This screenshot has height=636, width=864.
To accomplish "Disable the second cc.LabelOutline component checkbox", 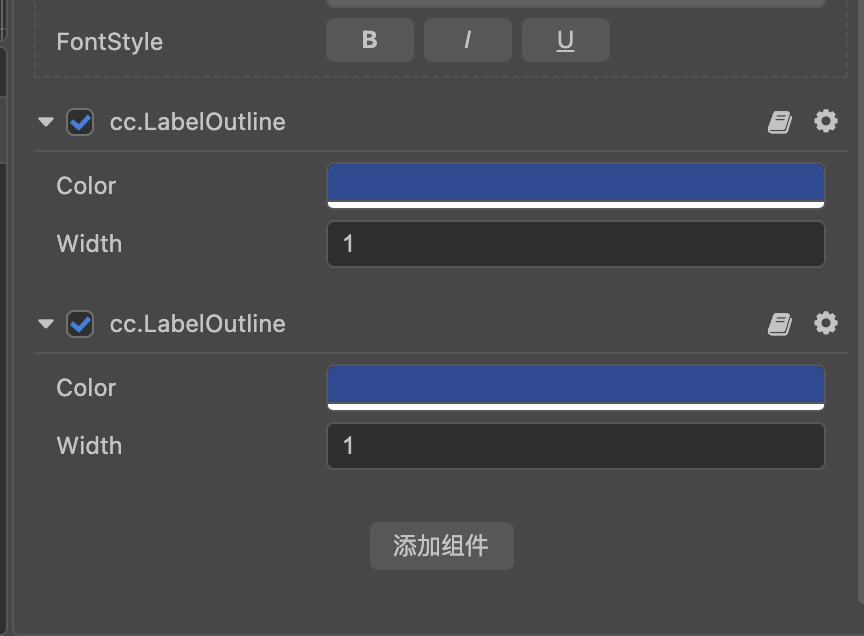I will pos(80,324).
